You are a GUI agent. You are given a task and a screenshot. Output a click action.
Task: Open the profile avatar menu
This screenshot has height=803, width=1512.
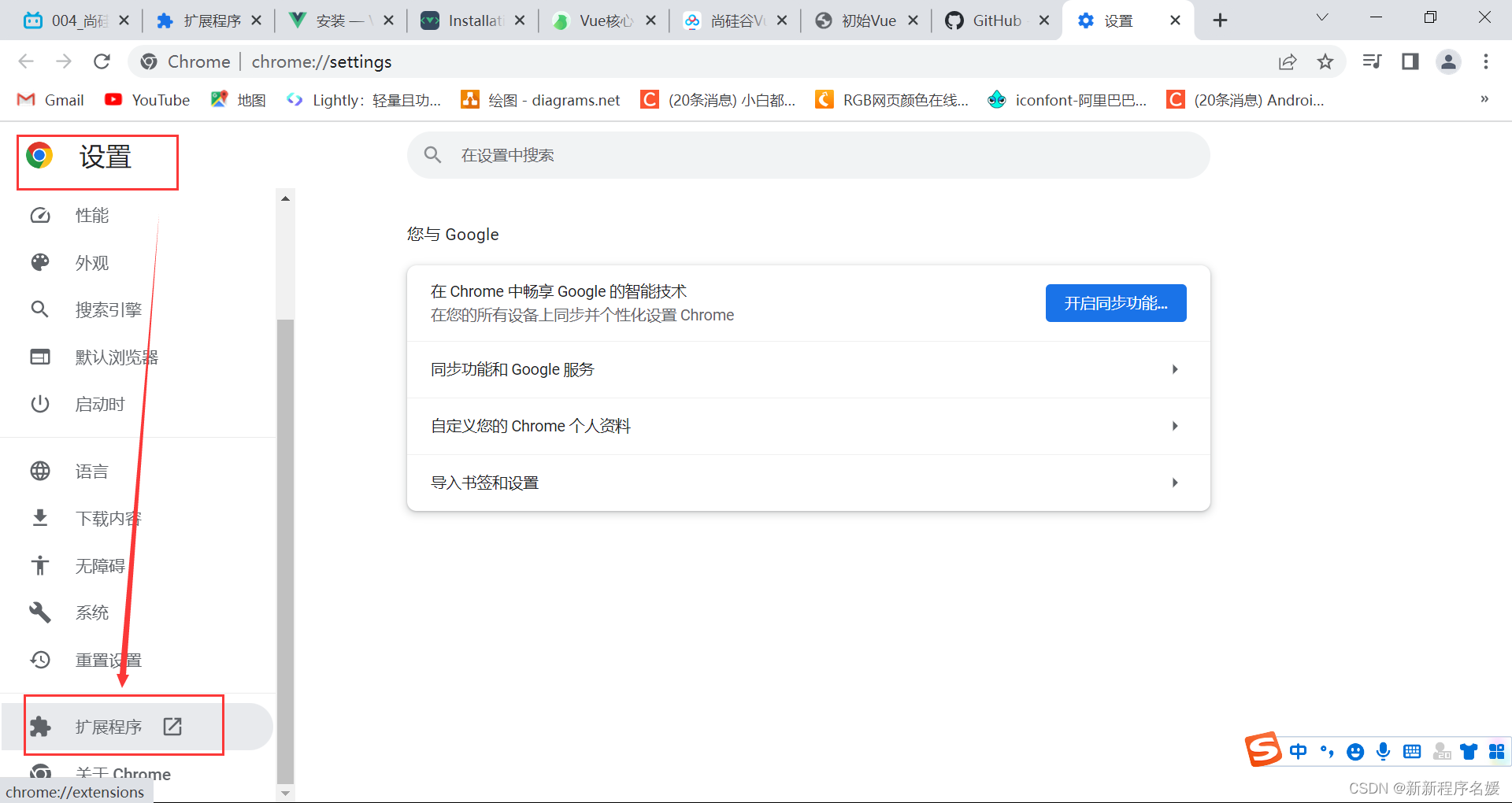[1448, 61]
